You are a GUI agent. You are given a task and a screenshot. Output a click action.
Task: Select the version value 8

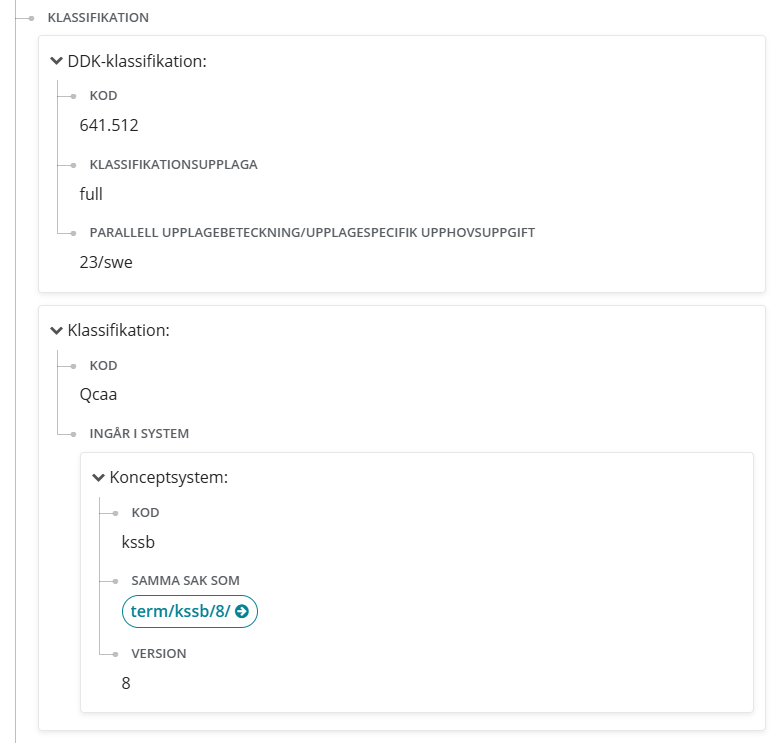(126, 683)
